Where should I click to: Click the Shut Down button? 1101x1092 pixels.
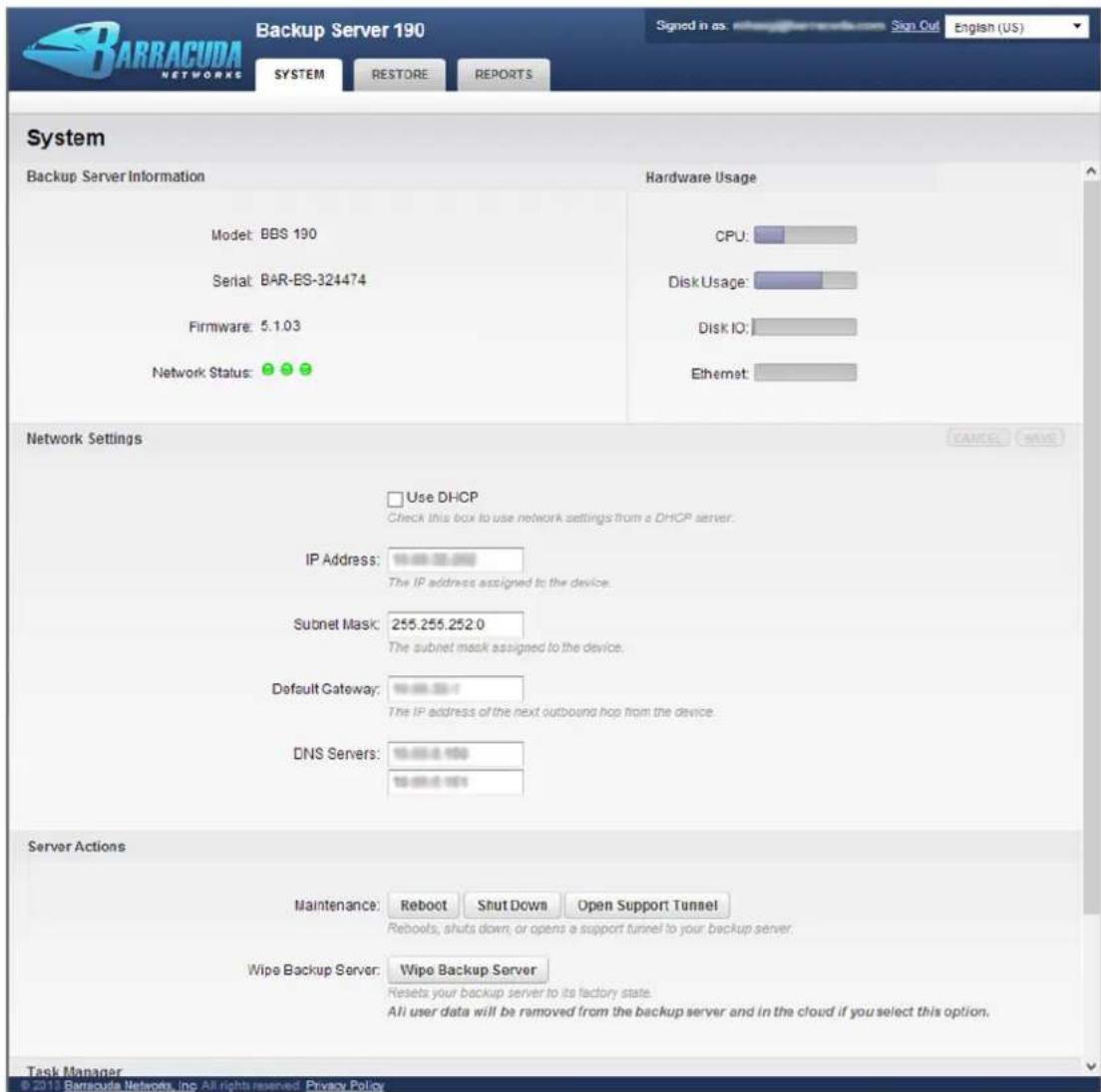(x=512, y=906)
